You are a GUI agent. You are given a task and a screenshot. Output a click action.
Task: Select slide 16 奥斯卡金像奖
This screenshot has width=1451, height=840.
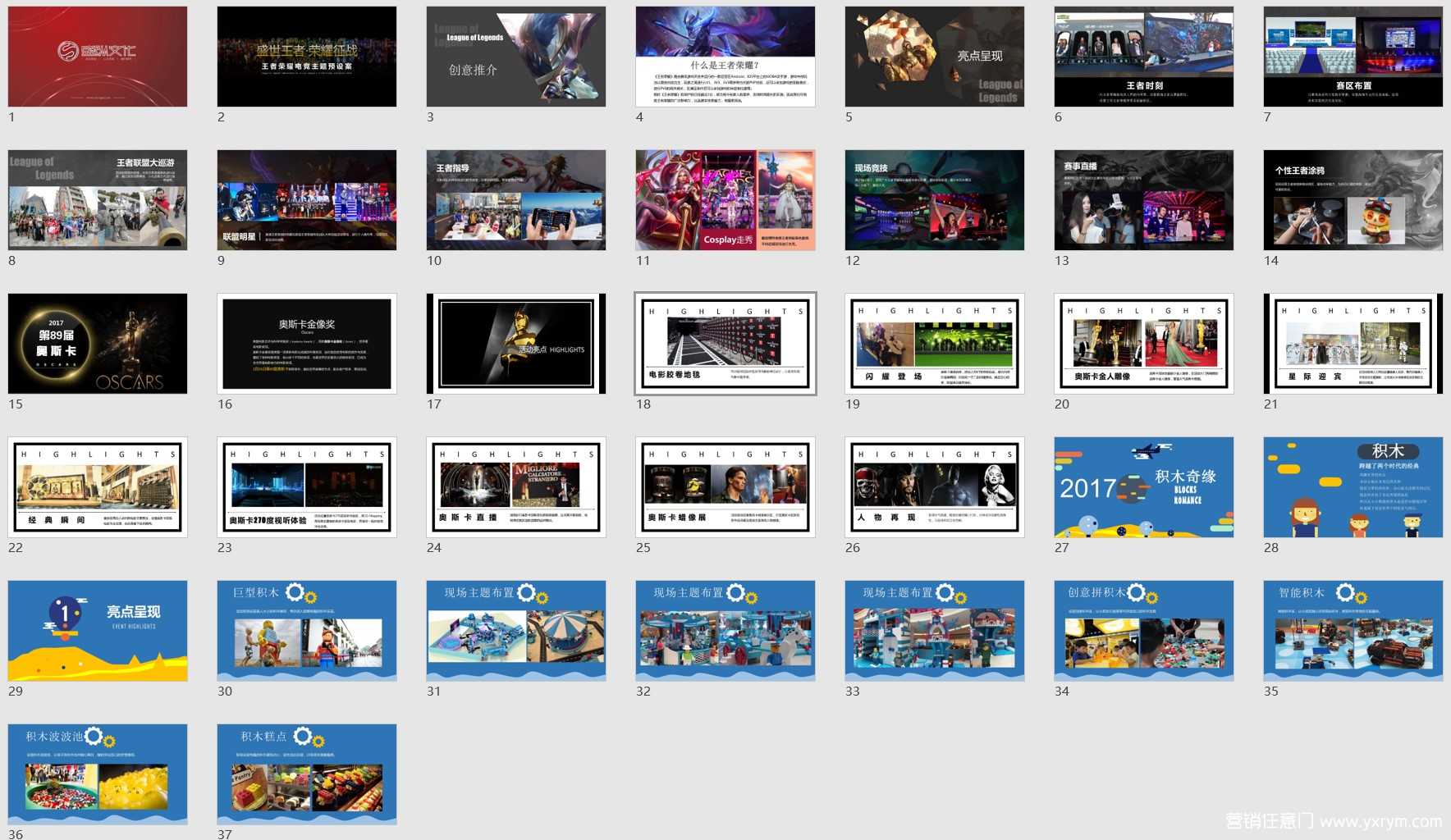307,344
